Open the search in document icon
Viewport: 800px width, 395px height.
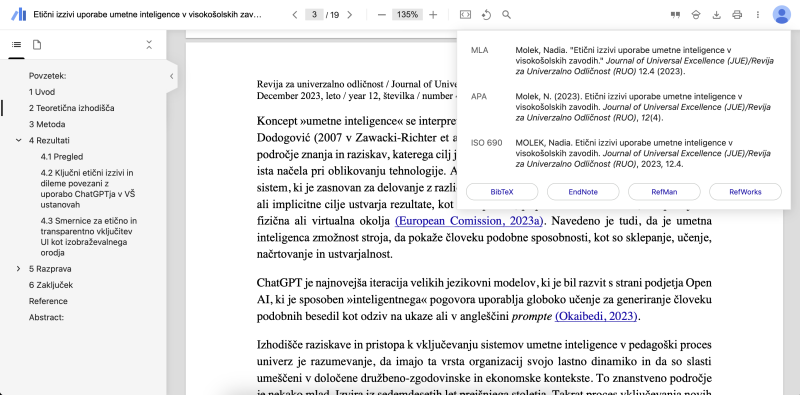506,15
